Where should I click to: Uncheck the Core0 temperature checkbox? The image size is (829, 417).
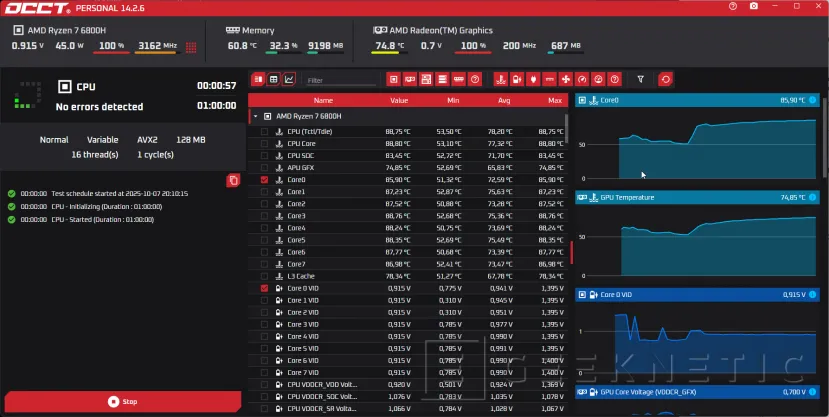[x=264, y=180]
